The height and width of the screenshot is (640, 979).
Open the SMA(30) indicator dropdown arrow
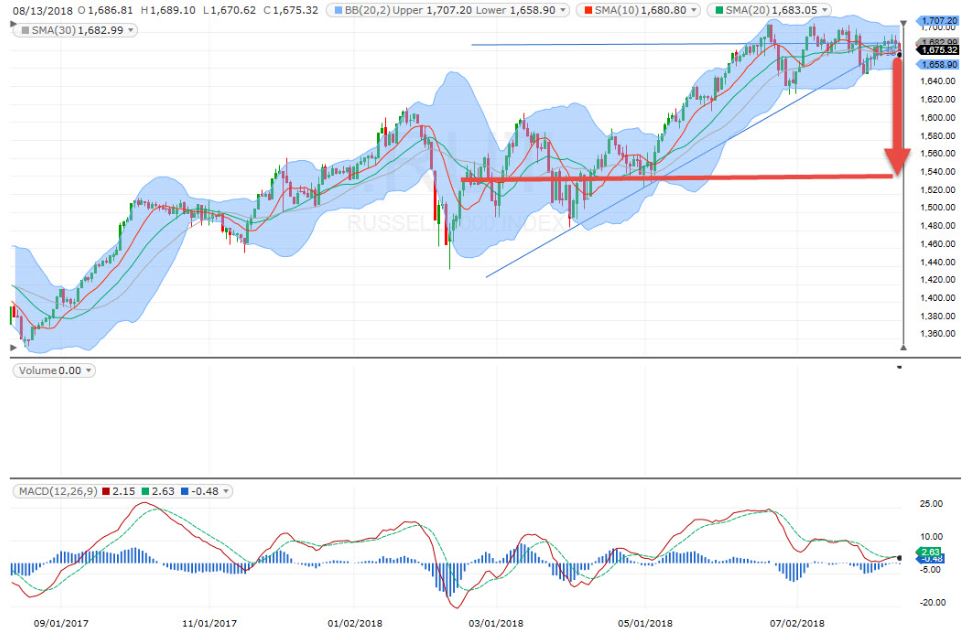tap(130, 30)
